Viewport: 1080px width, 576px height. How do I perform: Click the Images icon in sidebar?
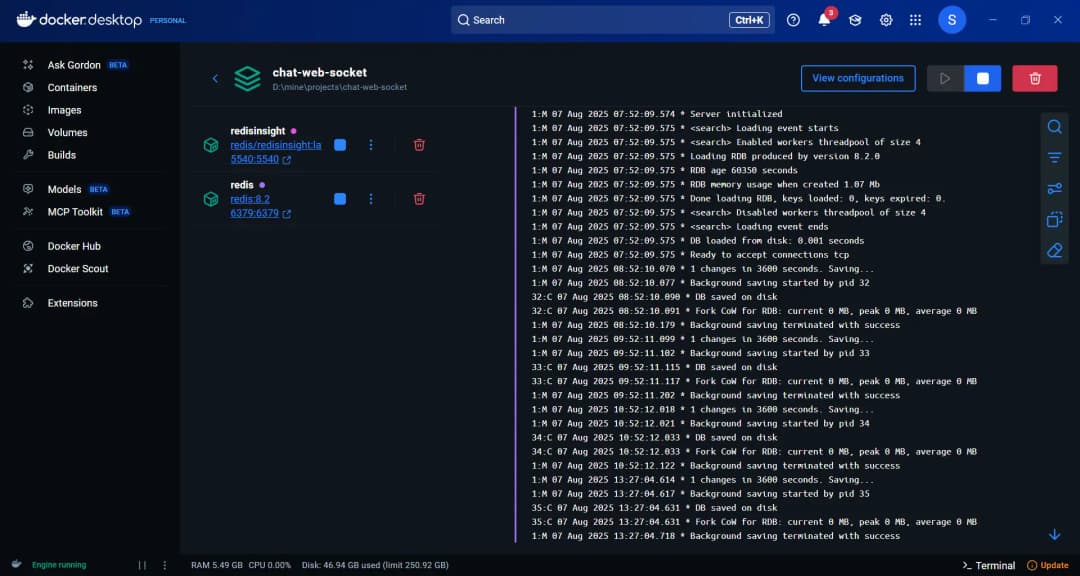coord(28,110)
